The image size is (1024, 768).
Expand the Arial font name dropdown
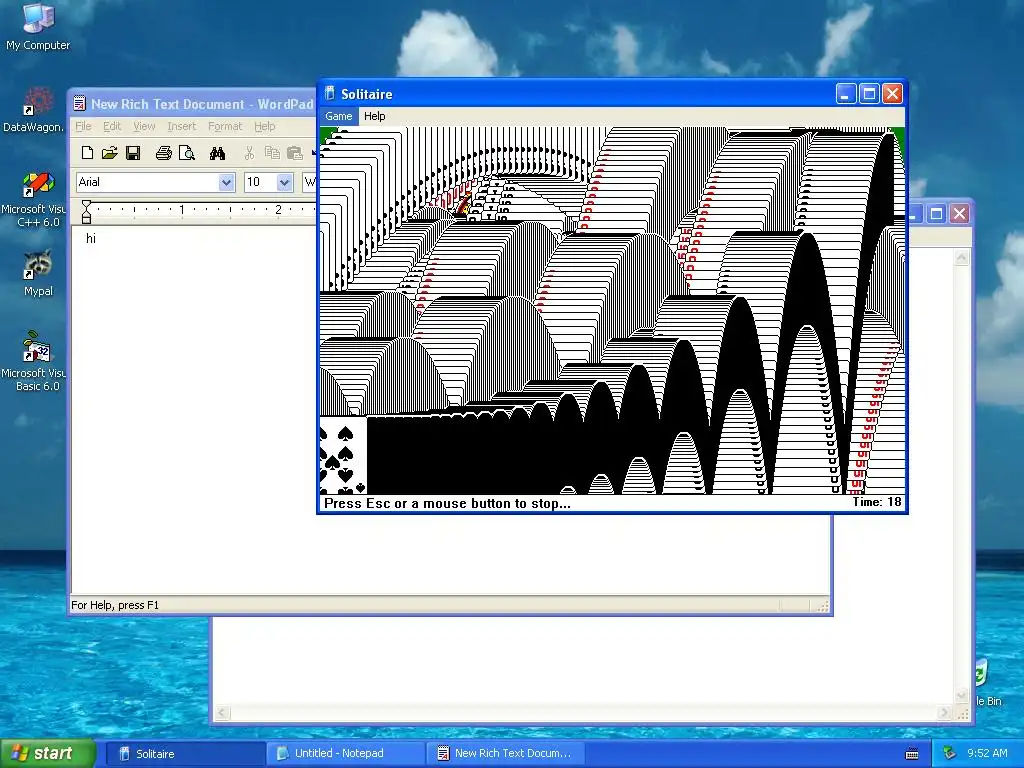pyautogui.click(x=226, y=182)
